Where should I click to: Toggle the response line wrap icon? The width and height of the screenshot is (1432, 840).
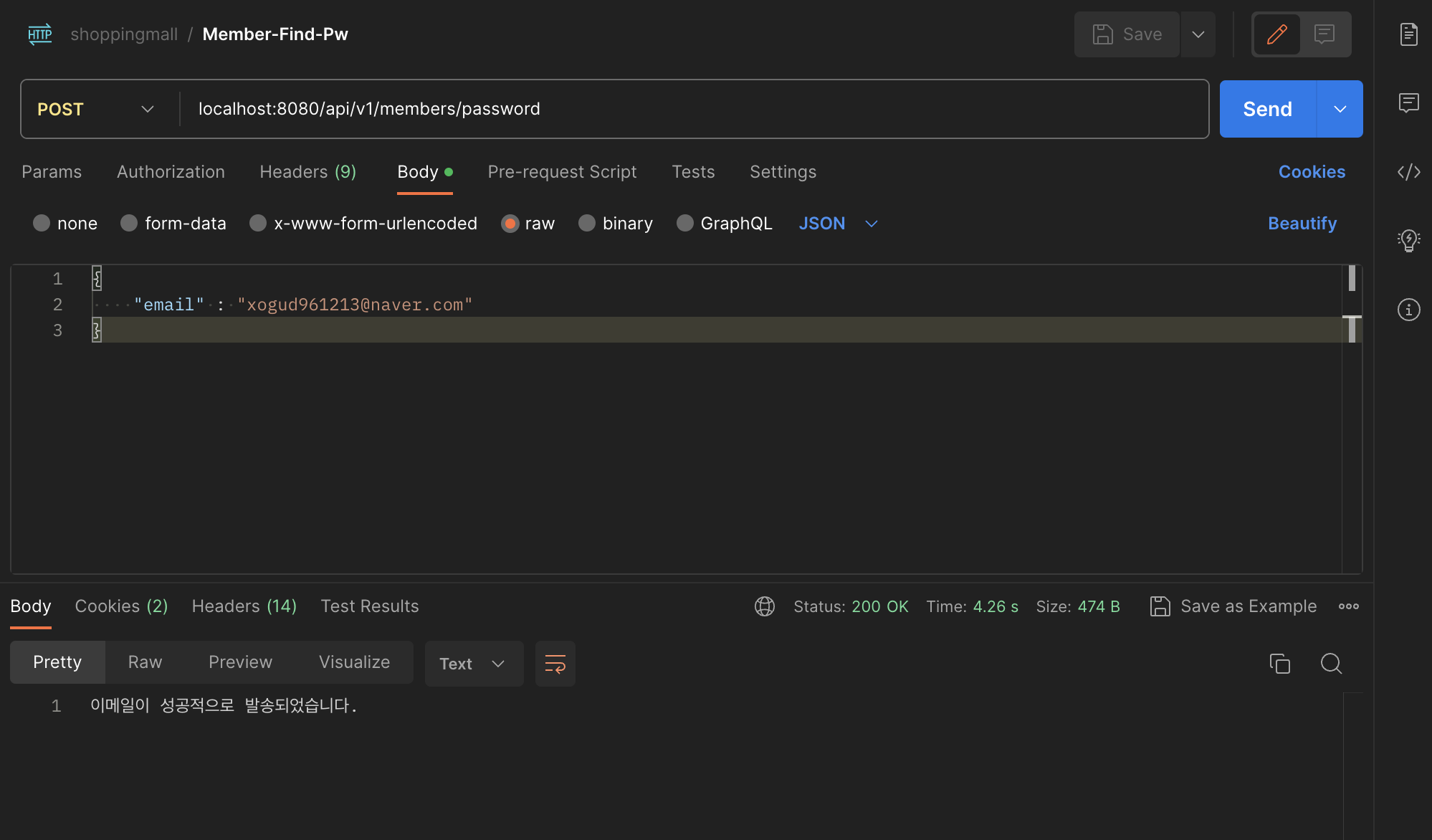pyautogui.click(x=555, y=664)
